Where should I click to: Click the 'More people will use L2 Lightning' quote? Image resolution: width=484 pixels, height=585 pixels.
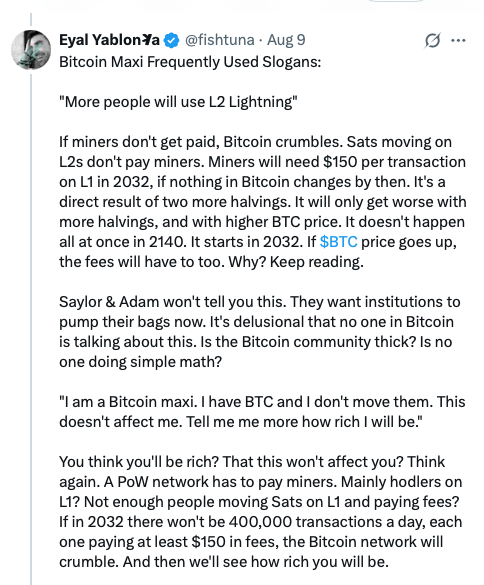[178, 102]
